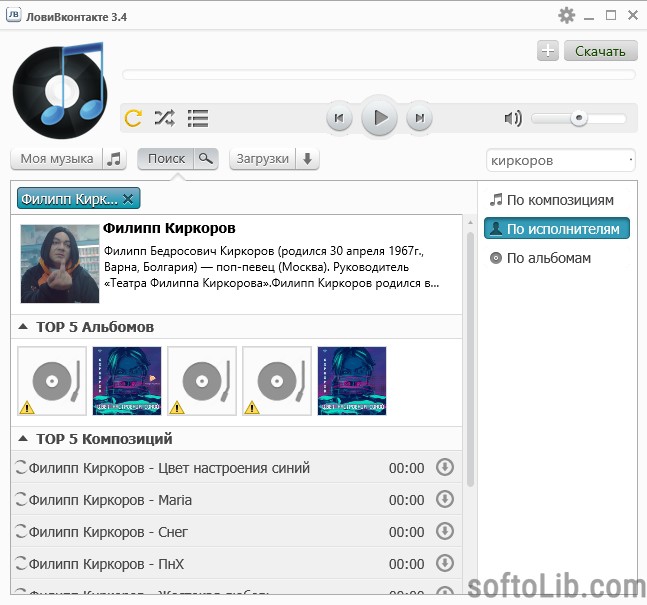Click loading spinner beside Maria
The image size is (647, 605).
pyautogui.click(x=21, y=499)
